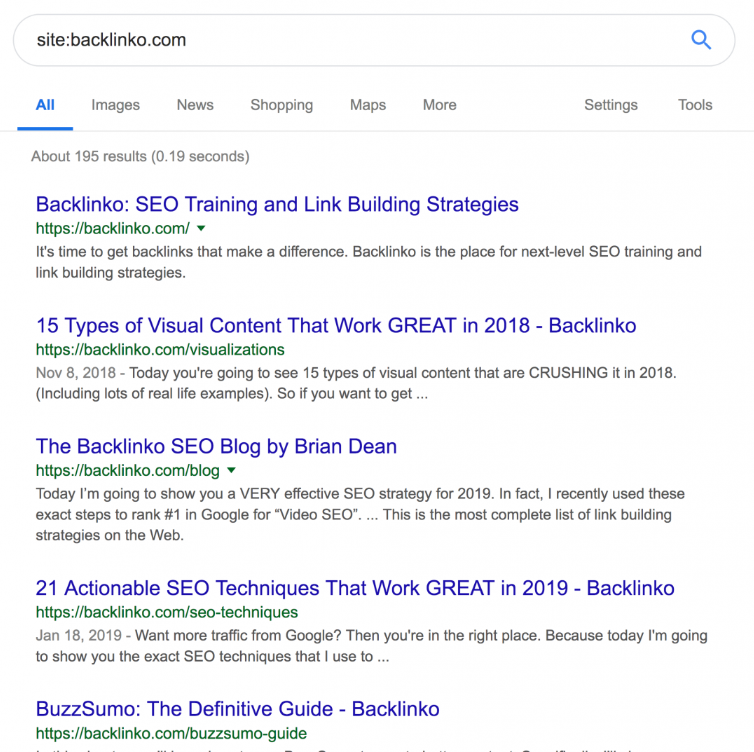The height and width of the screenshot is (752, 754).
Task: Switch to the Images tab
Action: click(115, 105)
